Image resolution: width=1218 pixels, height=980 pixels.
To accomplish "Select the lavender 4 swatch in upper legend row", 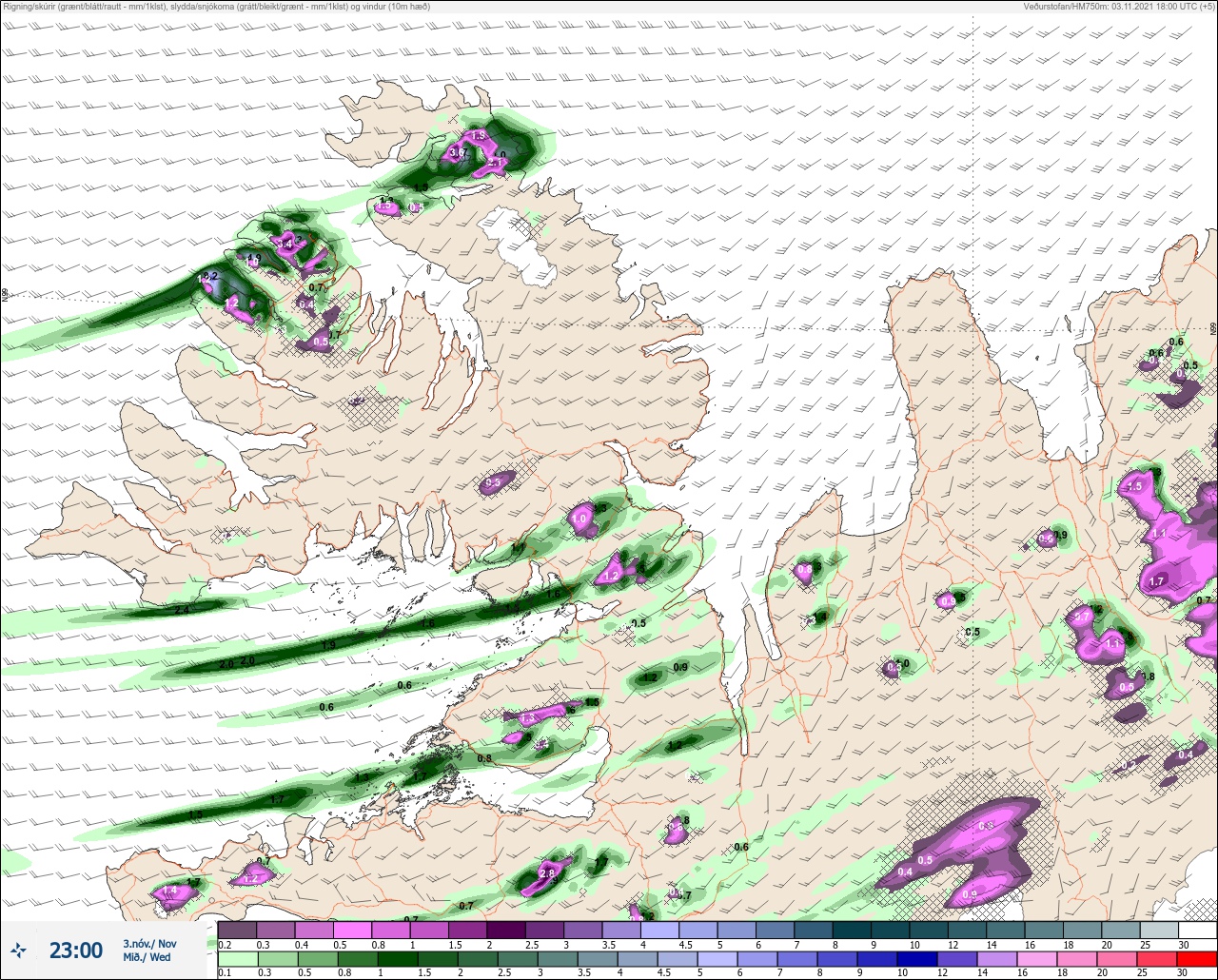I will 659,930.
